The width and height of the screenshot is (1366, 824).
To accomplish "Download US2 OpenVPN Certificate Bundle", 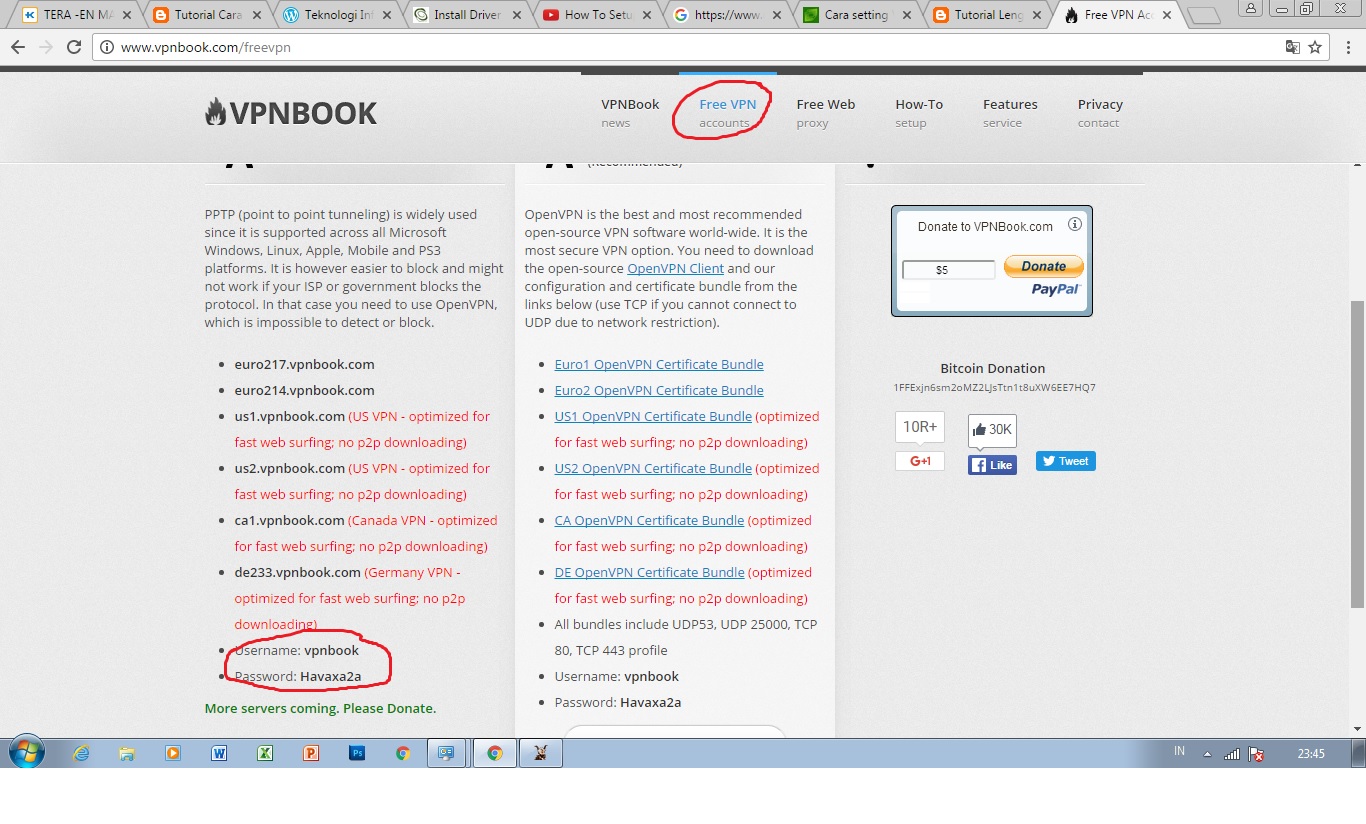I will [x=653, y=468].
